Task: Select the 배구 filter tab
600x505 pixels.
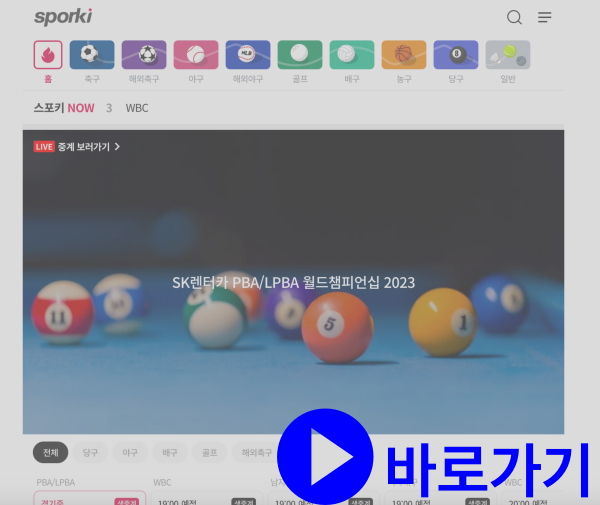Action: point(170,453)
